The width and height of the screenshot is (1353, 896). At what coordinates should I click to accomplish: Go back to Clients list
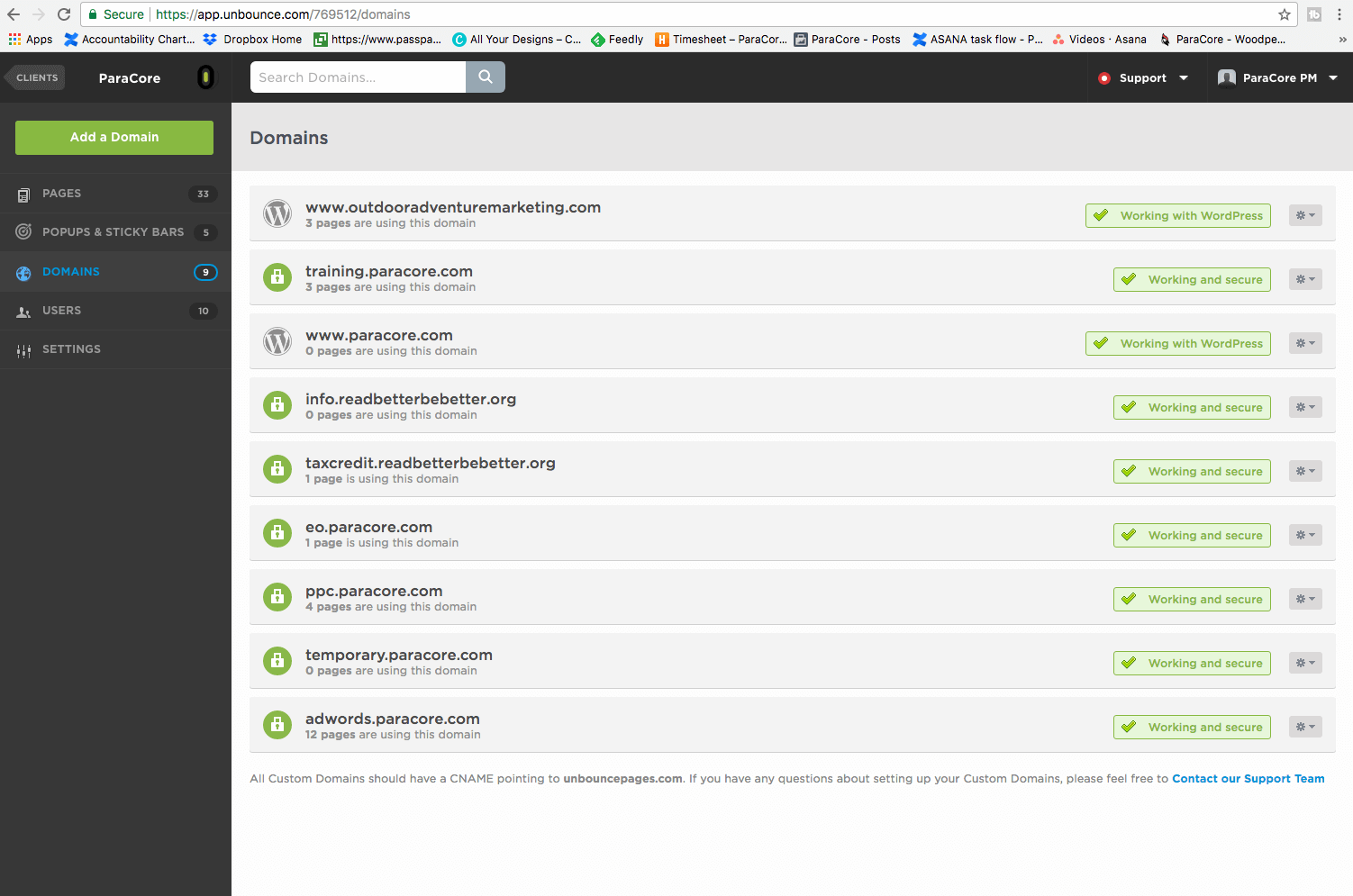click(x=34, y=77)
